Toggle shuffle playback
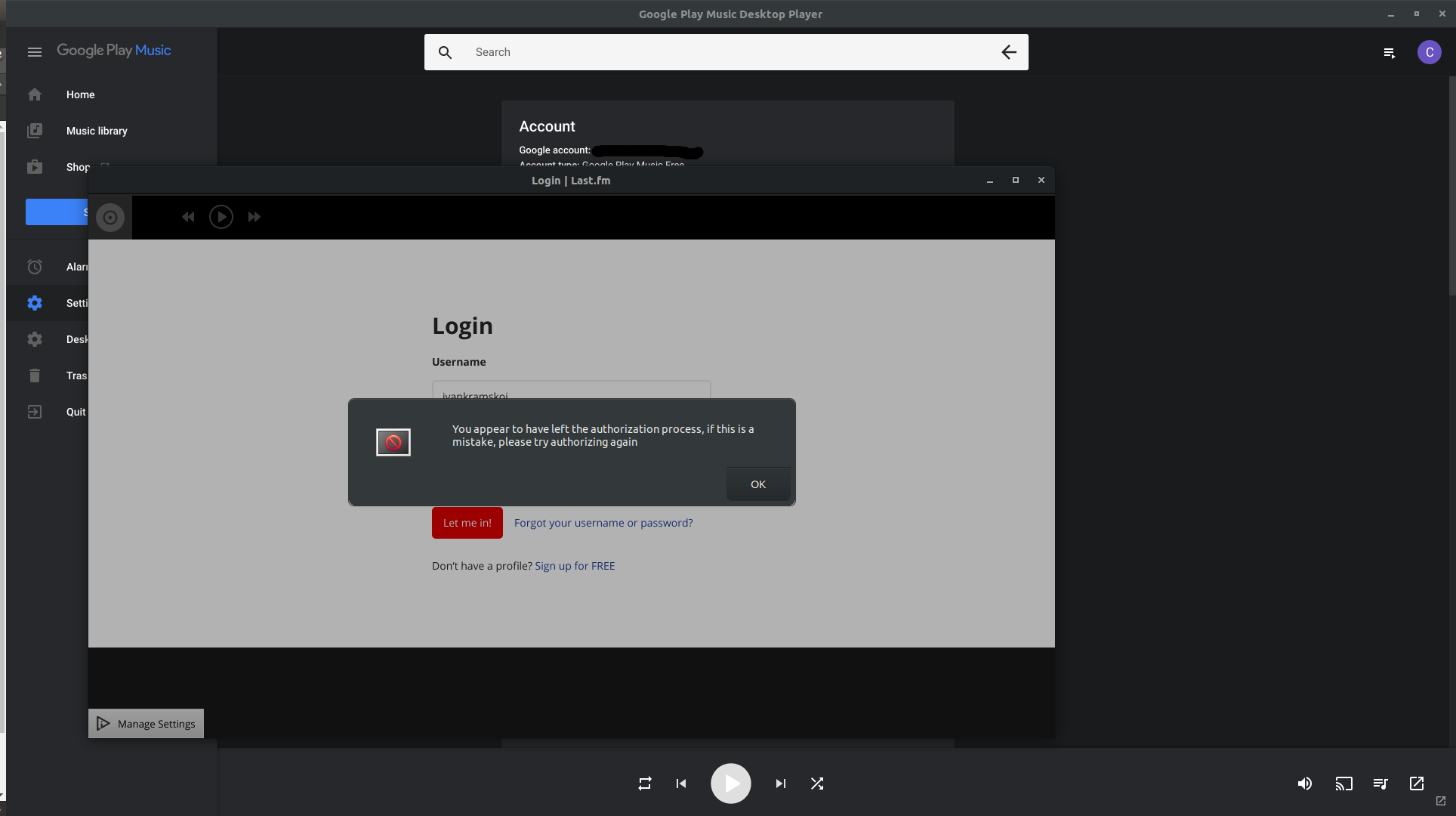 [x=817, y=784]
